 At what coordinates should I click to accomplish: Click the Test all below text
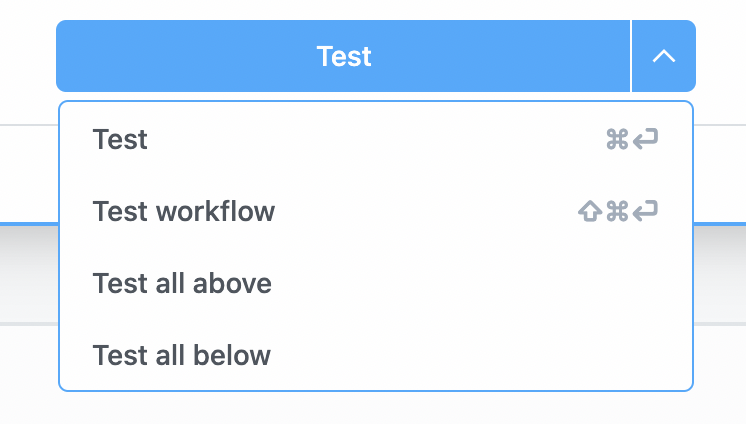tap(181, 355)
